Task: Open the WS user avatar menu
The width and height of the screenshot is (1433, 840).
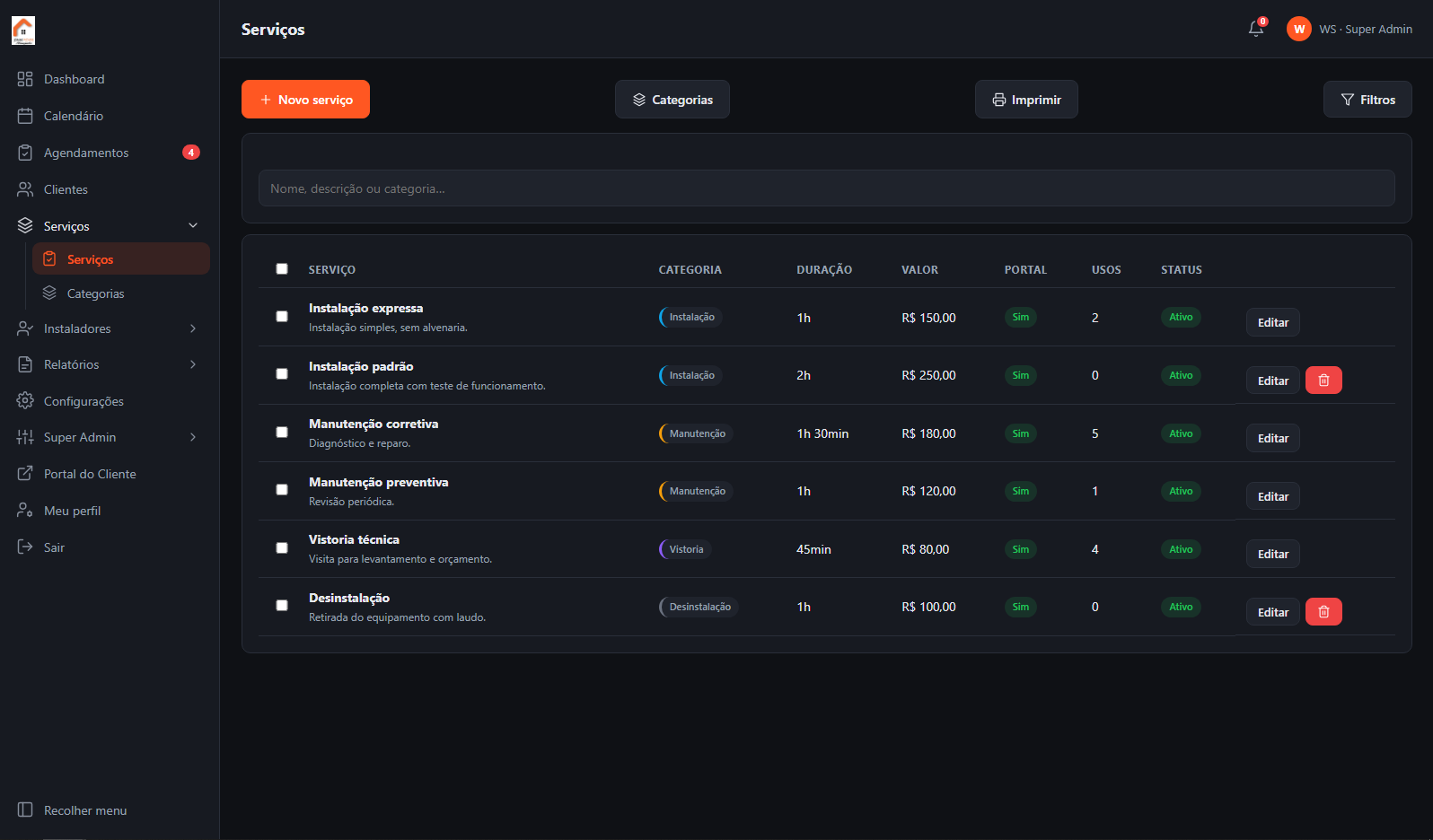Action: [x=1298, y=29]
